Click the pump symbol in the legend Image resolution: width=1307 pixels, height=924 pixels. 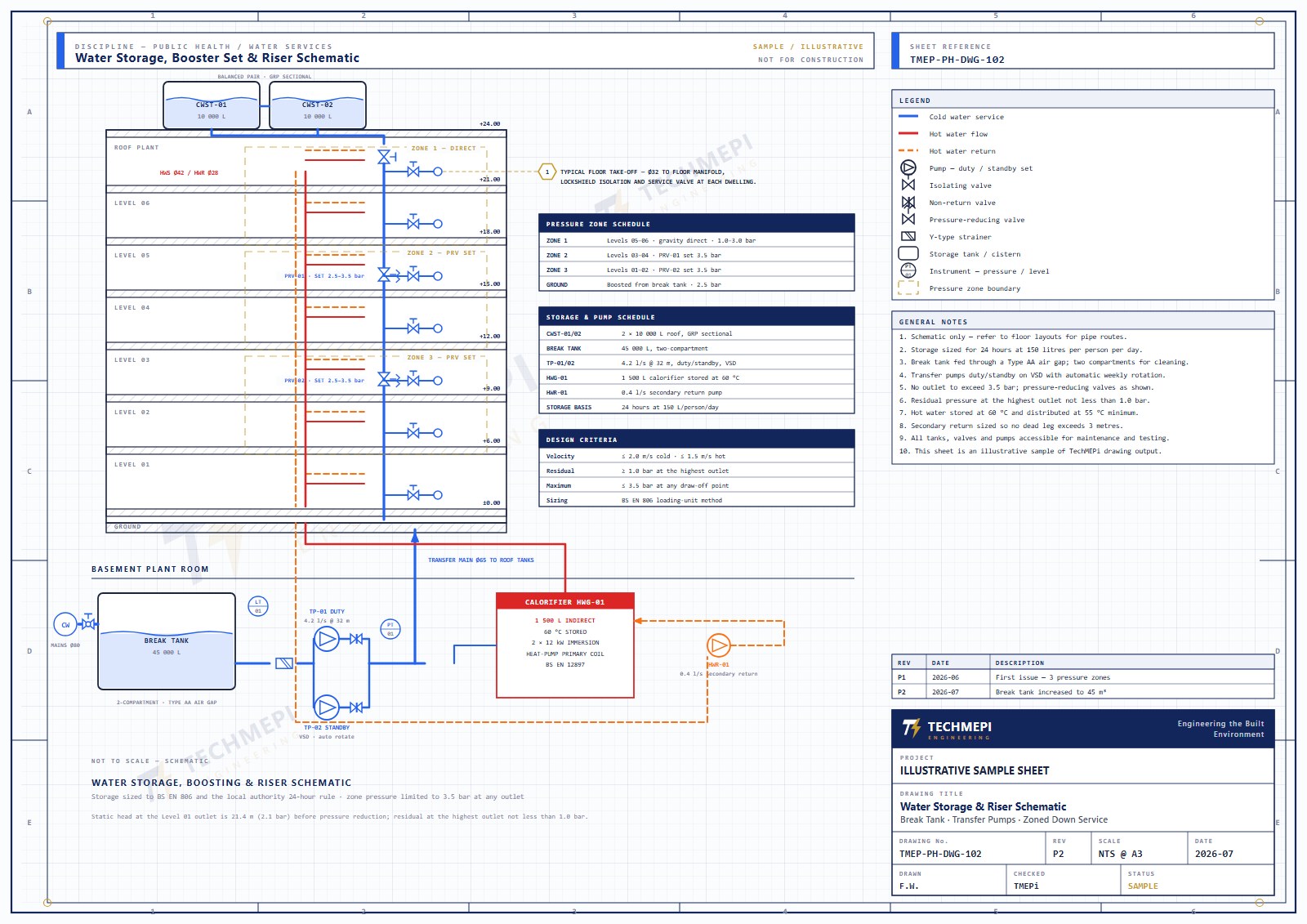(908, 167)
